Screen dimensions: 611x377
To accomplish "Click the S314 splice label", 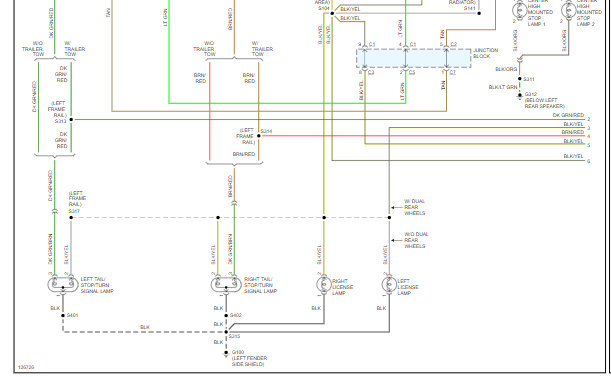I will [x=266, y=131].
